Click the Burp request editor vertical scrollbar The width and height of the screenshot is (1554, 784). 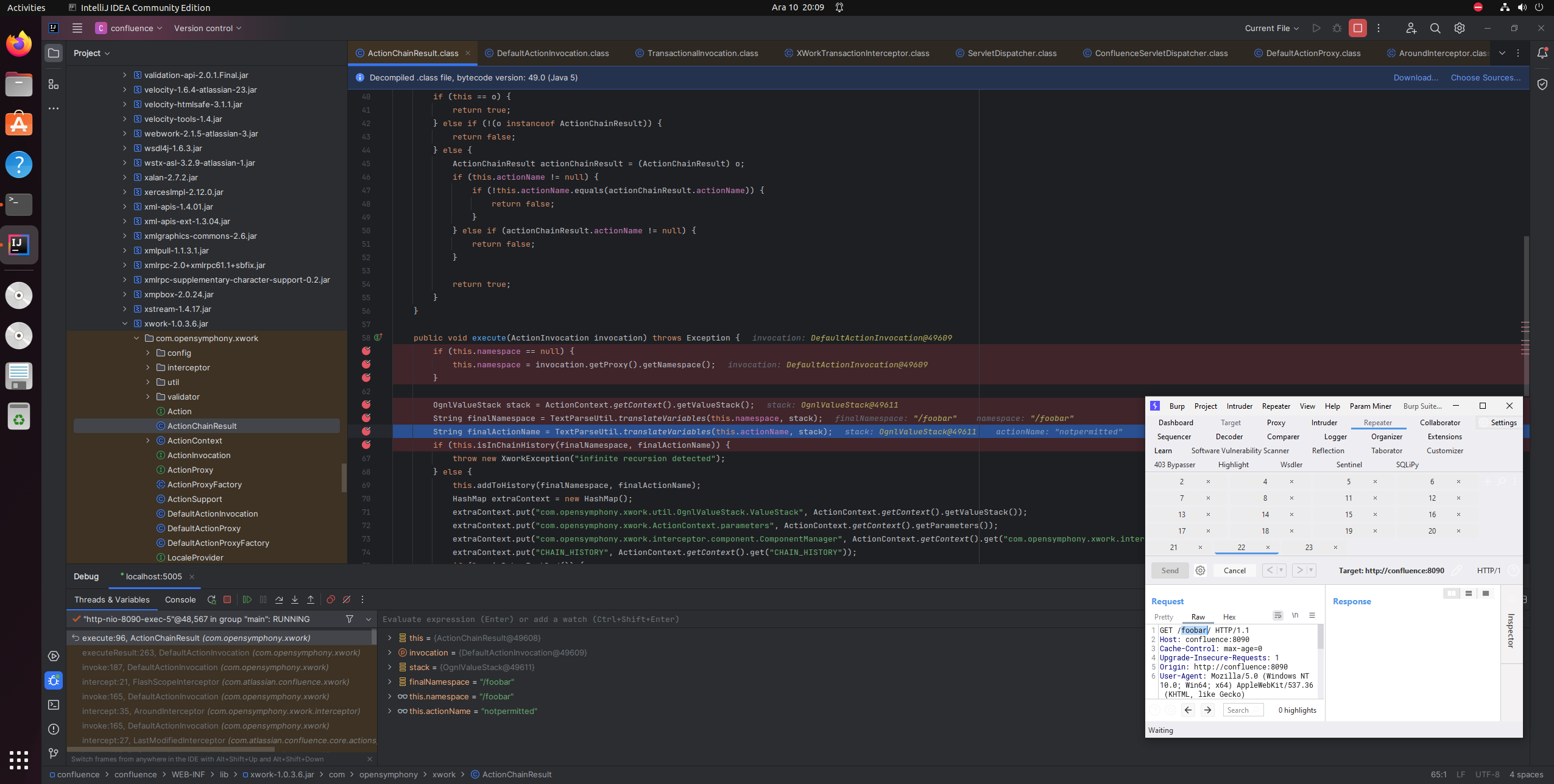(x=1321, y=637)
